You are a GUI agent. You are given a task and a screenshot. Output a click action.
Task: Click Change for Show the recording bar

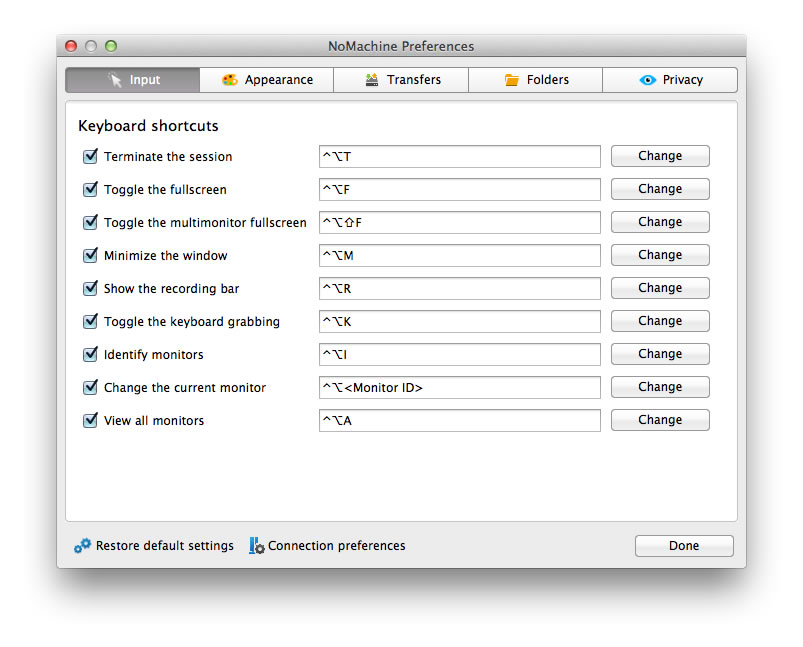pos(660,288)
